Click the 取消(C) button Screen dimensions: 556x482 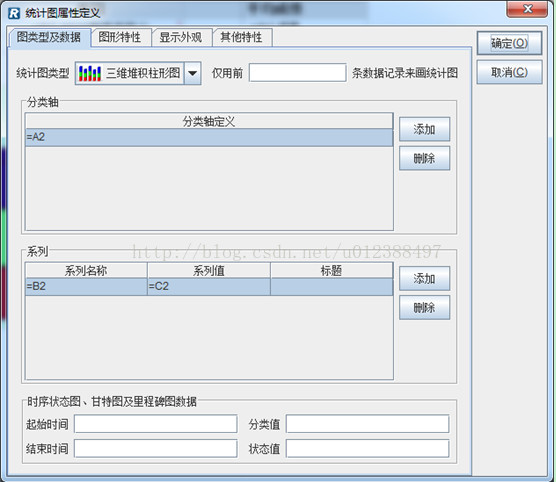coord(509,72)
